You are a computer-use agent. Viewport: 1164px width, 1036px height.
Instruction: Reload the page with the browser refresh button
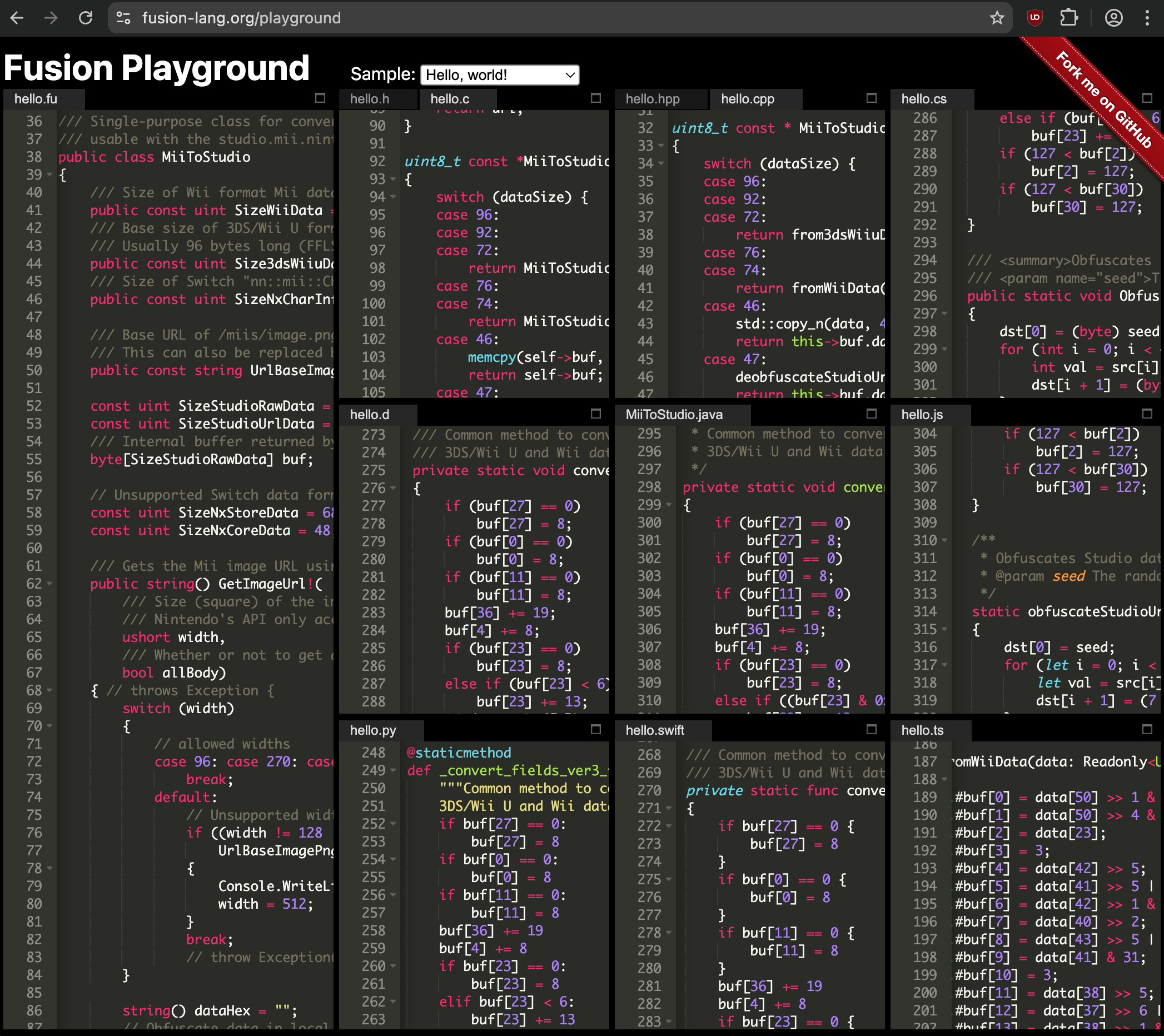click(86, 18)
